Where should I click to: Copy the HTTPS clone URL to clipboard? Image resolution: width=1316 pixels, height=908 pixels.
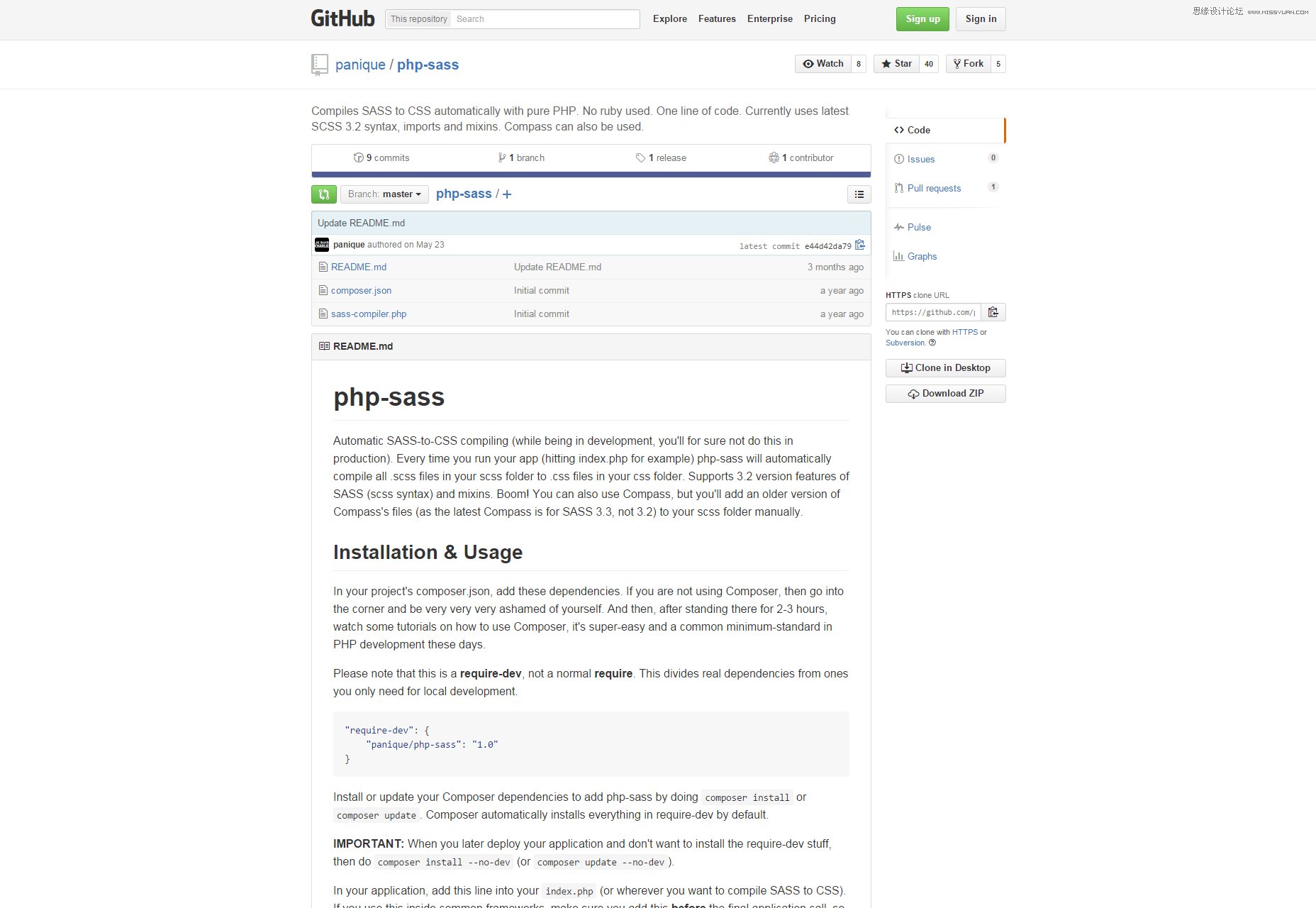click(x=993, y=312)
